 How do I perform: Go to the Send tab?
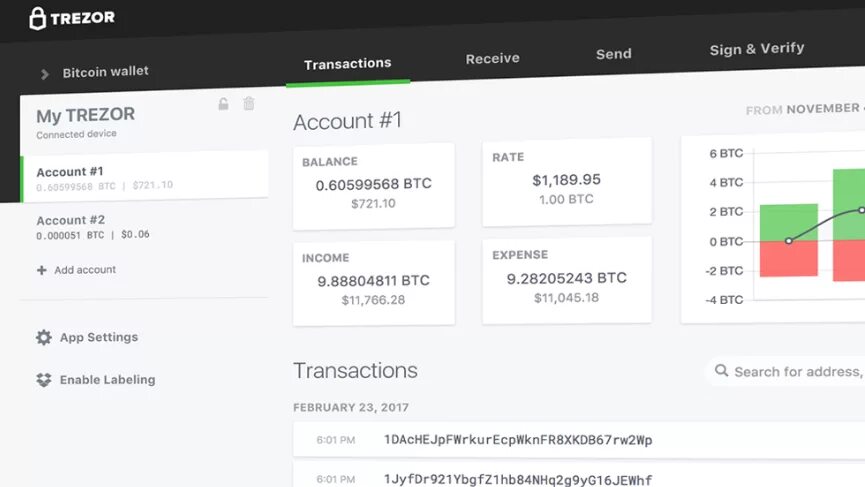point(613,54)
